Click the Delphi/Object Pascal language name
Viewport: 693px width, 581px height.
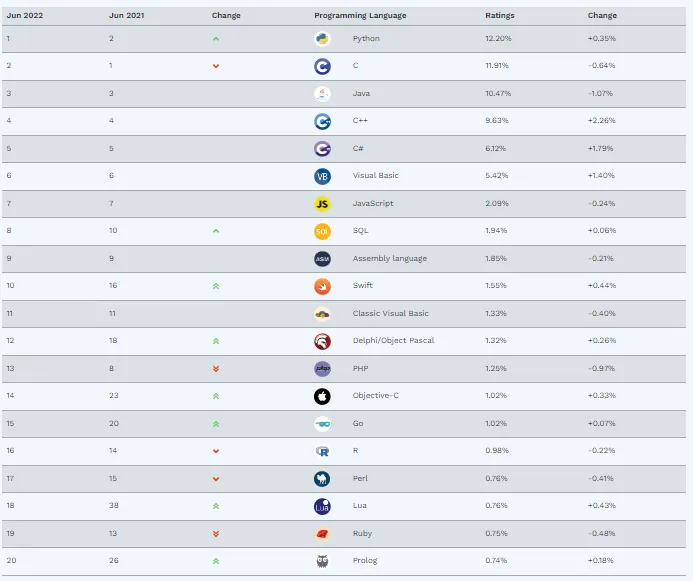tap(393, 341)
